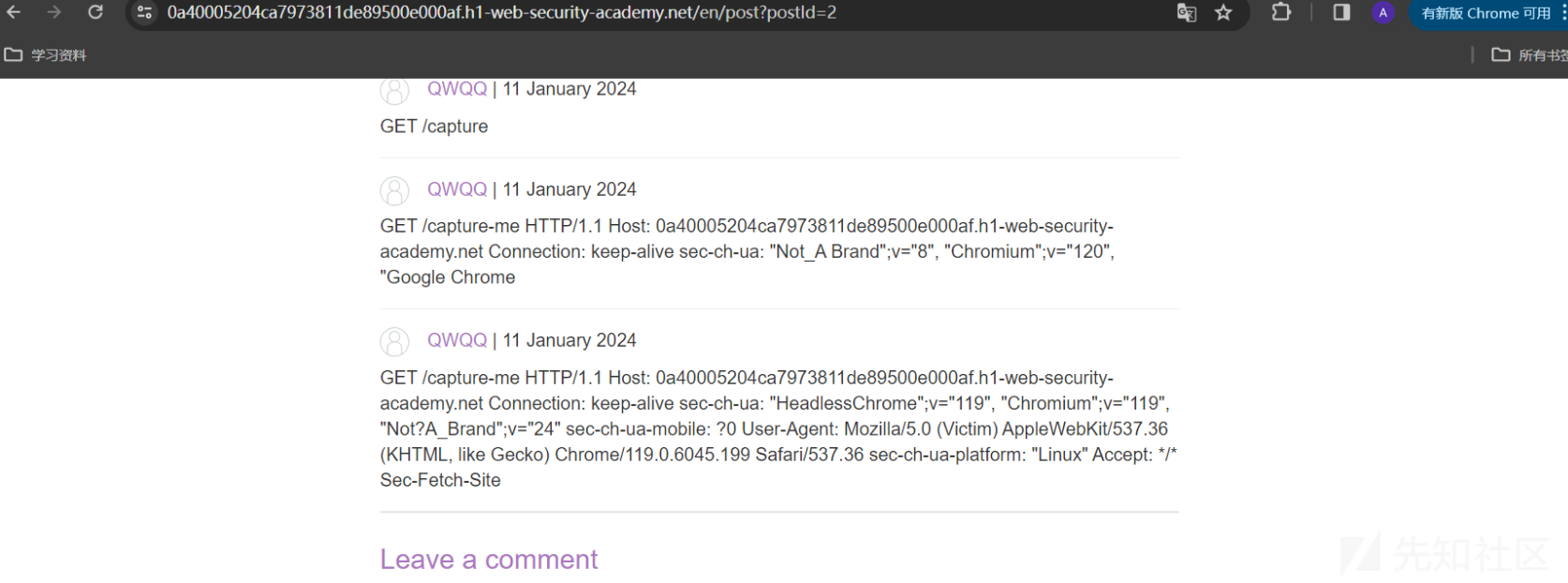Viewport: 1568px width, 583px height.
Task: Reload the current page
Action: point(96,12)
